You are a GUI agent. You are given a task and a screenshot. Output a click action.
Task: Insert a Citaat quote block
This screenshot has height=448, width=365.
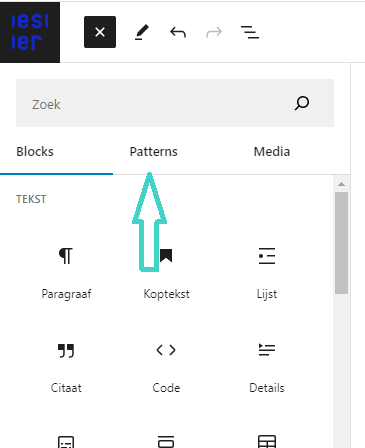pyautogui.click(x=66, y=368)
